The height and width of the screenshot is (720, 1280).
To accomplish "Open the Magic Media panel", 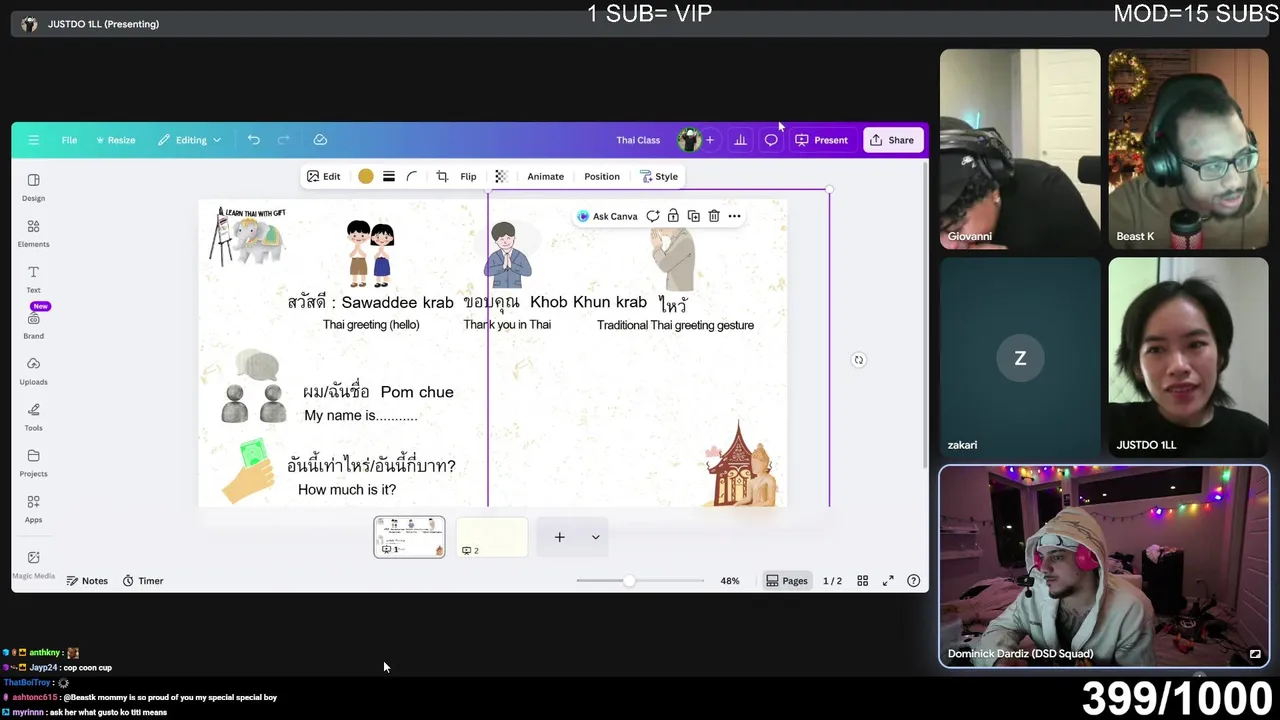I will point(33,564).
